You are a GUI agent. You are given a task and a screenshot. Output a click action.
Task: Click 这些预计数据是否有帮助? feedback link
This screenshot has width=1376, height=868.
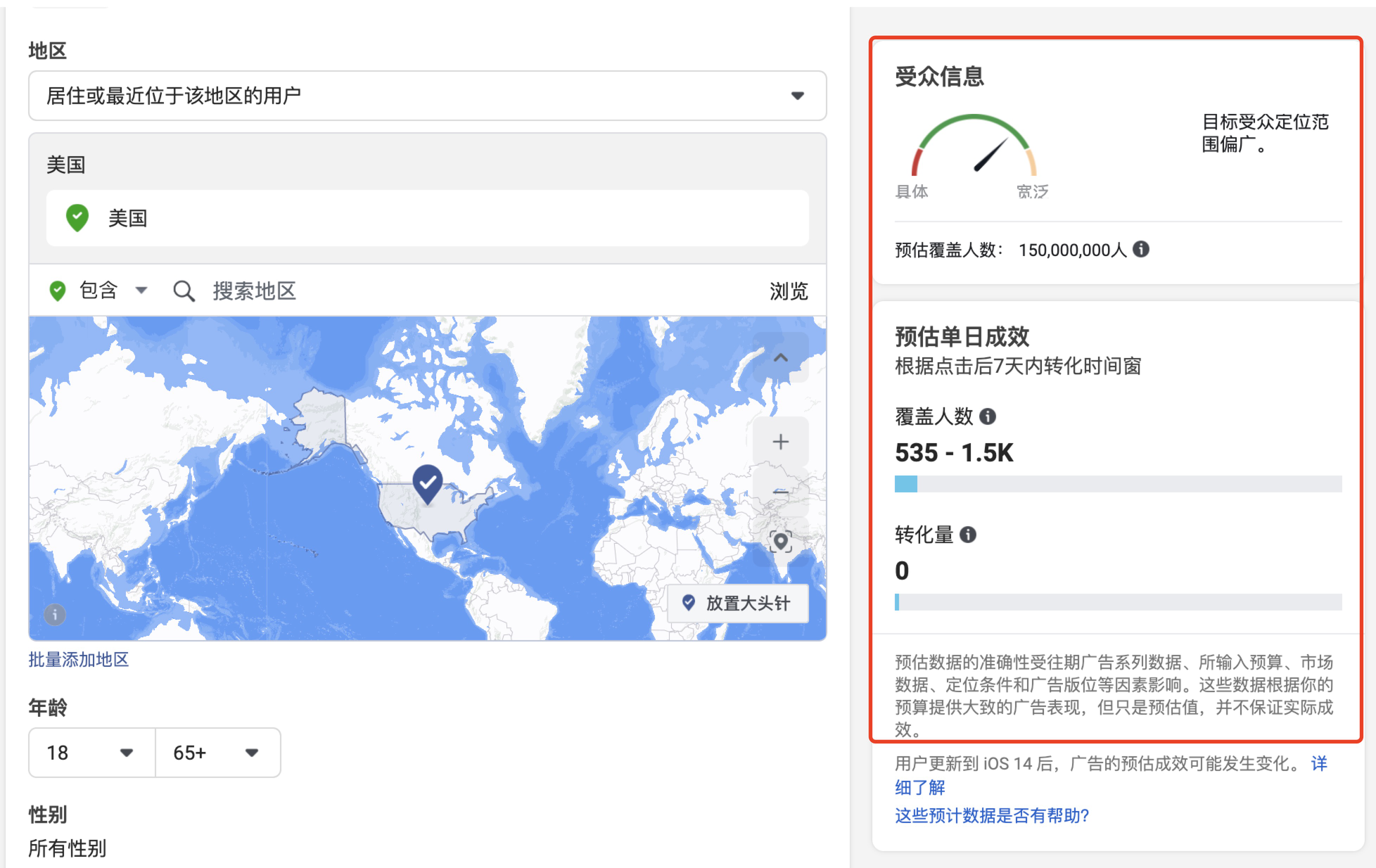point(990,816)
